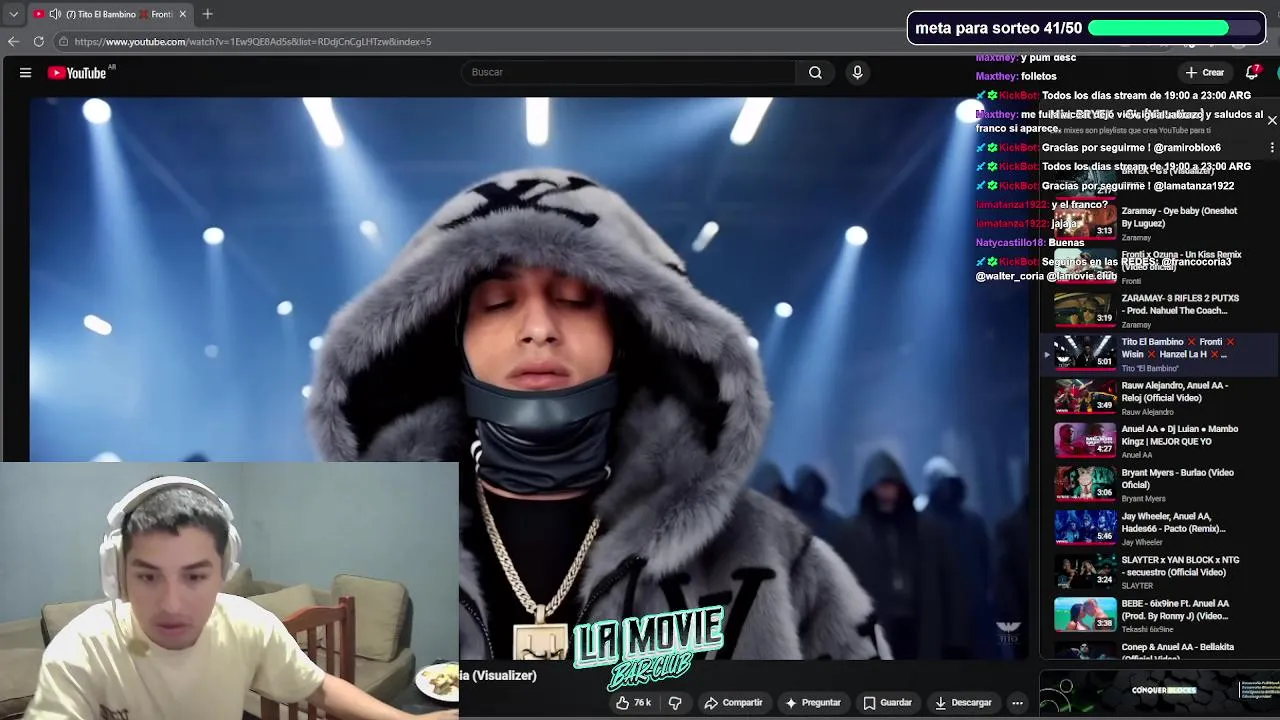Image resolution: width=1280 pixels, height=720 pixels.
Task: Select the current Tito El Bambino playlist item
Action: [x=1160, y=354]
